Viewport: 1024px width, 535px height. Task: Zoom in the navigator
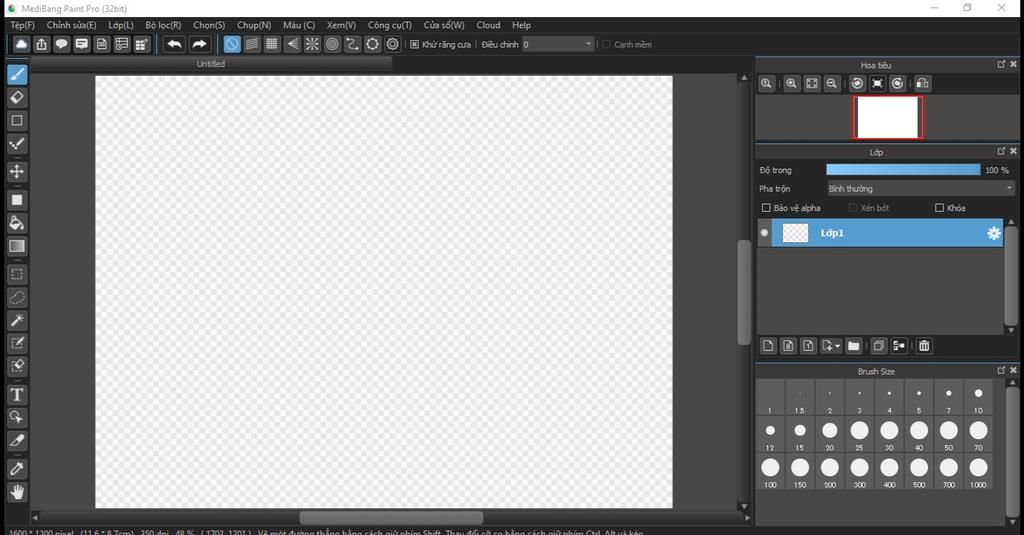click(x=792, y=84)
